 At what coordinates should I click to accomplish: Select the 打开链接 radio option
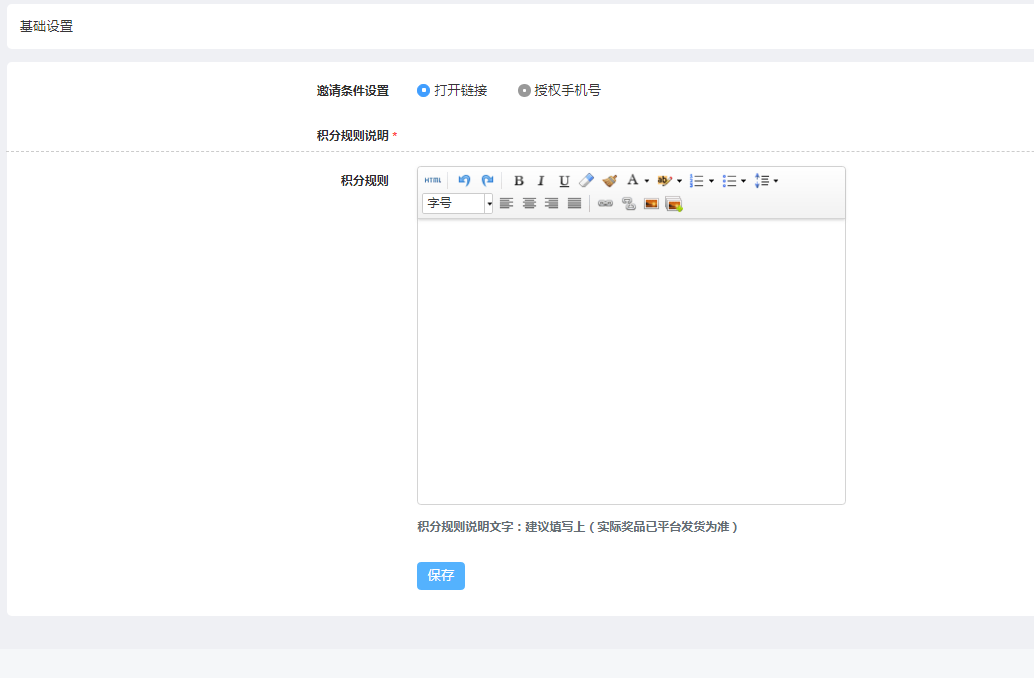point(423,90)
